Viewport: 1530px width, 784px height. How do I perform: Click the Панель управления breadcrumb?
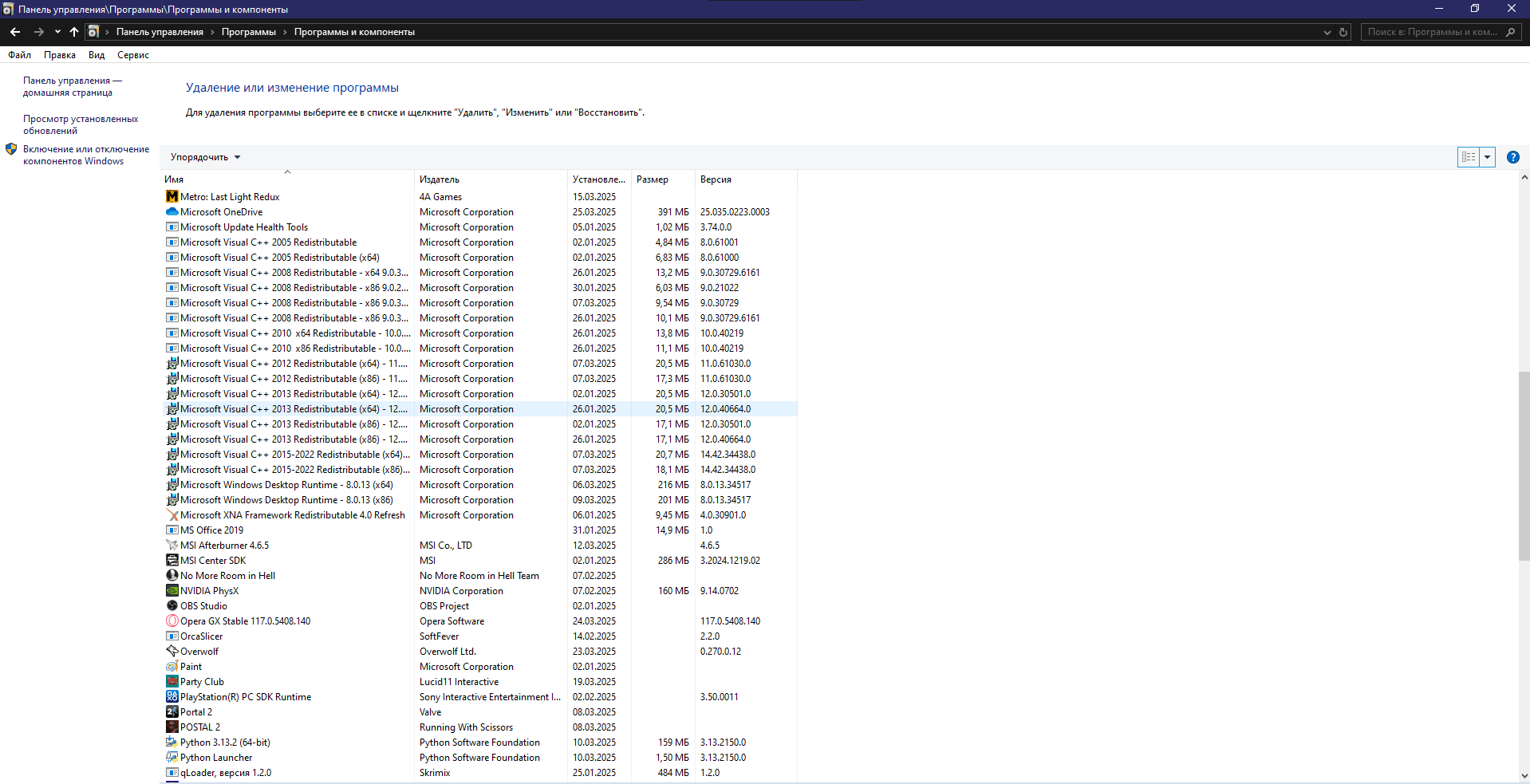point(160,32)
